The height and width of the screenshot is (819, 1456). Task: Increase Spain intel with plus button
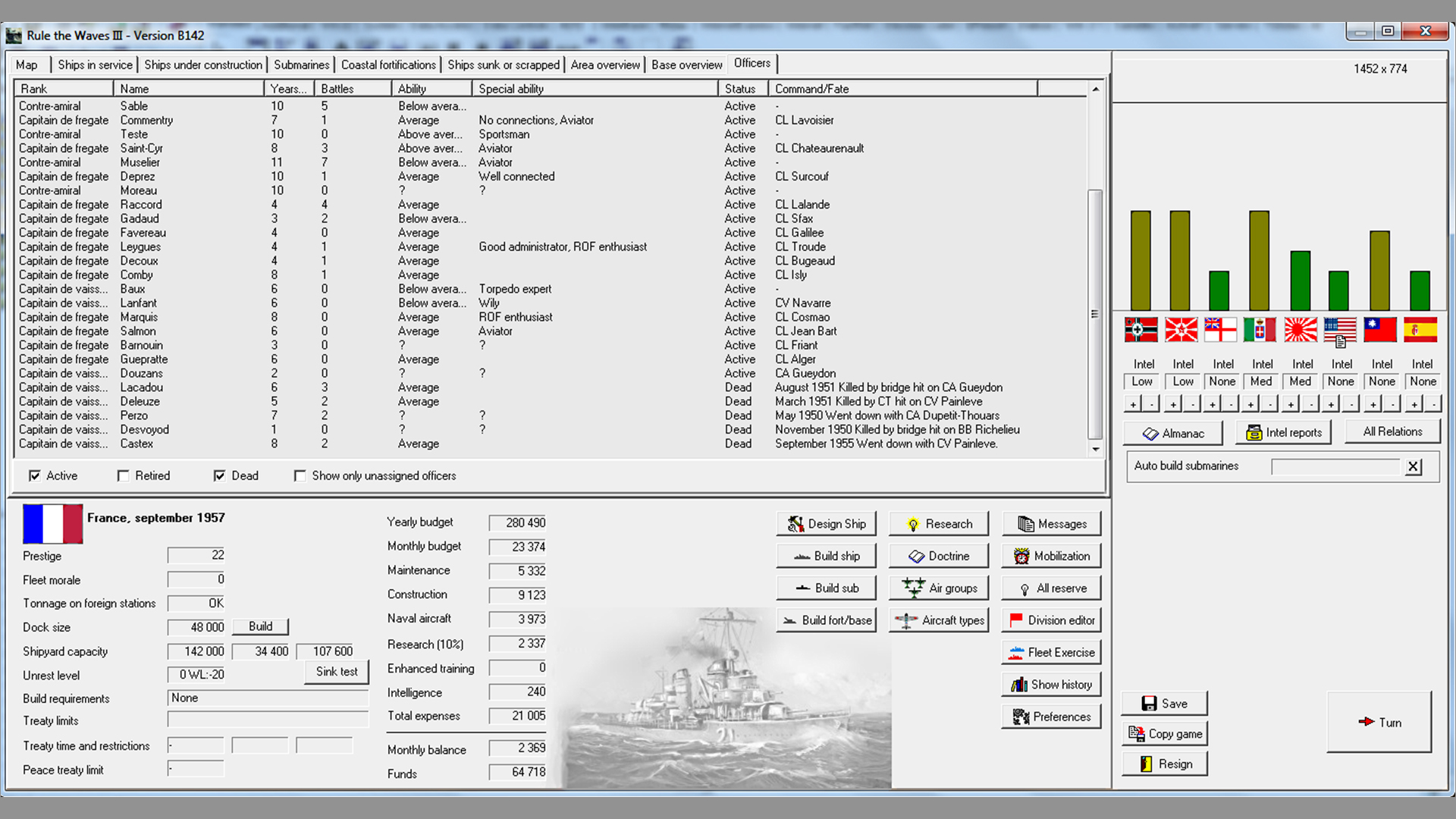(x=1414, y=404)
